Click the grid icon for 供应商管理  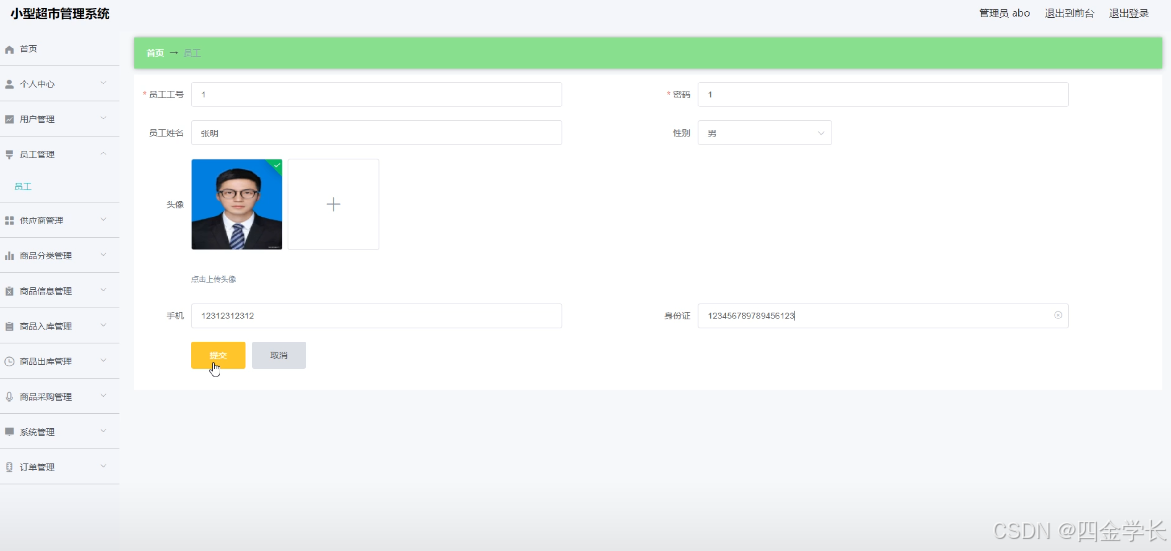[10, 220]
